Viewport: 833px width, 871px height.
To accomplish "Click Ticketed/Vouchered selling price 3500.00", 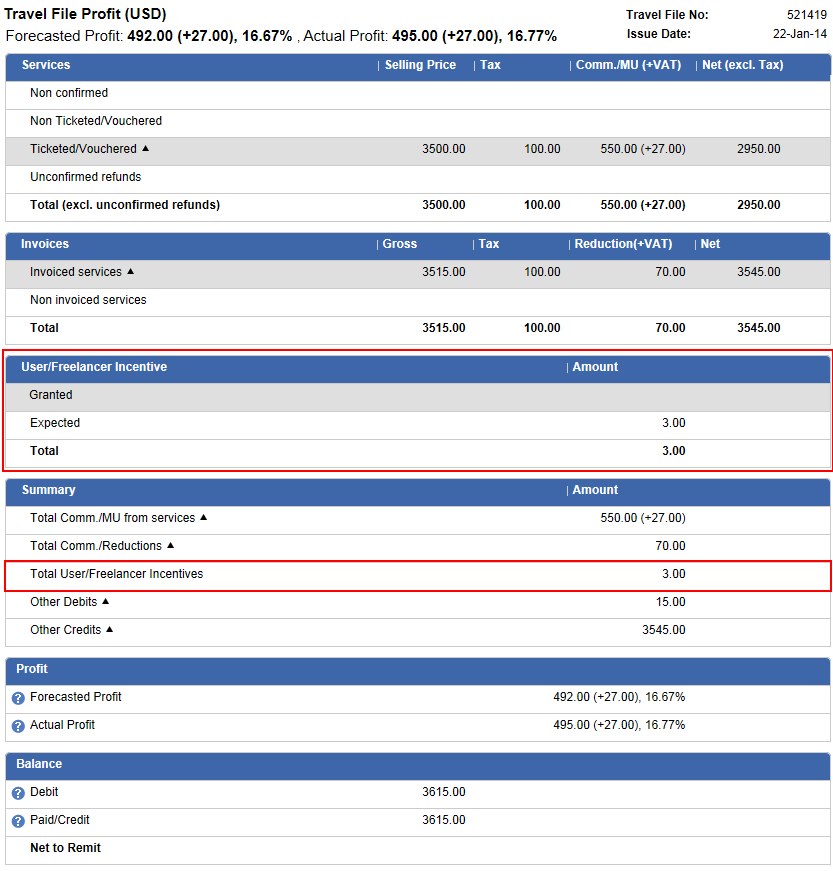I will [x=444, y=149].
